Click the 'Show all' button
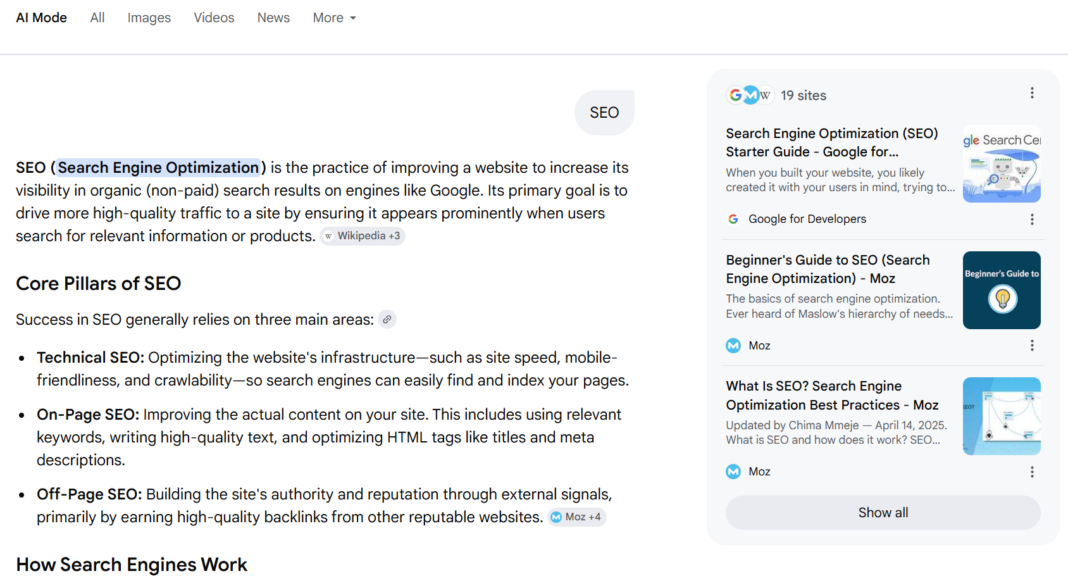 (x=883, y=513)
